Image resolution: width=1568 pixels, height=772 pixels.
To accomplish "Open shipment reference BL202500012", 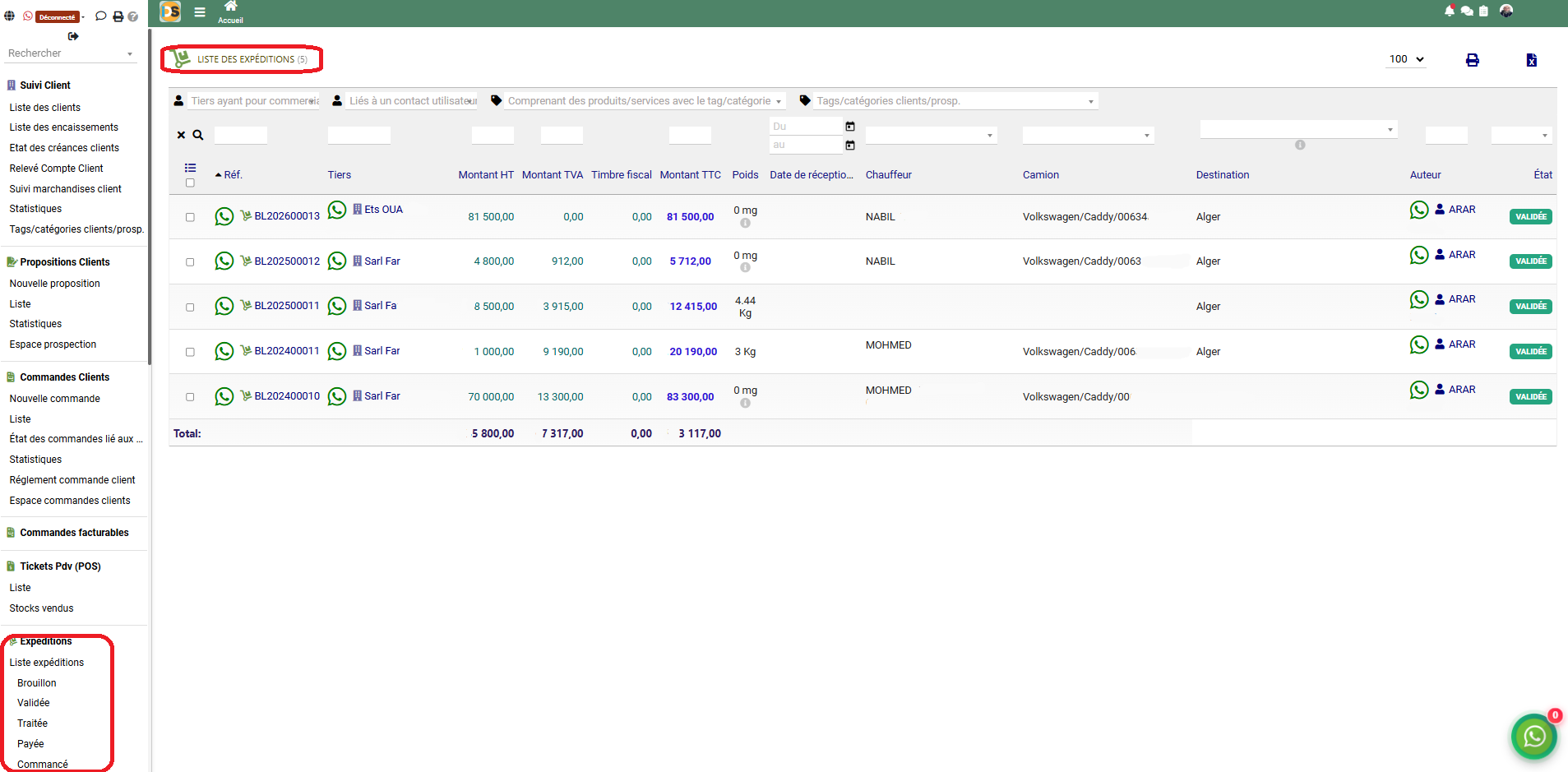I will tap(287, 261).
